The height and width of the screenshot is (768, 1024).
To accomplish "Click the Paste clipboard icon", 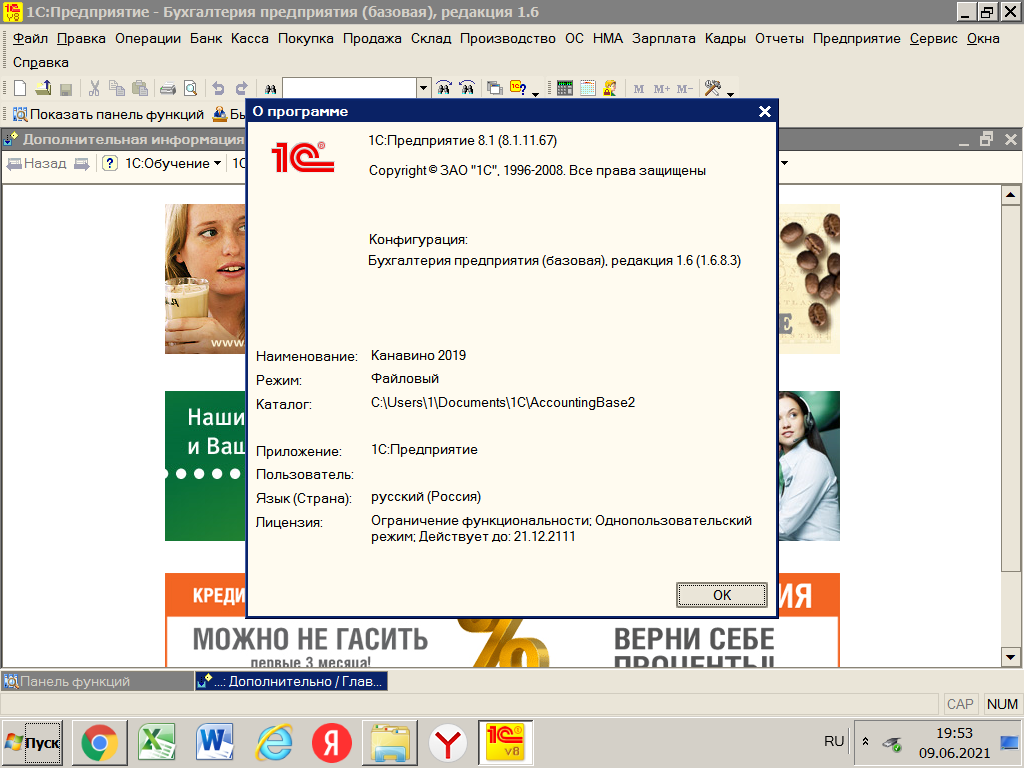I will [140, 88].
